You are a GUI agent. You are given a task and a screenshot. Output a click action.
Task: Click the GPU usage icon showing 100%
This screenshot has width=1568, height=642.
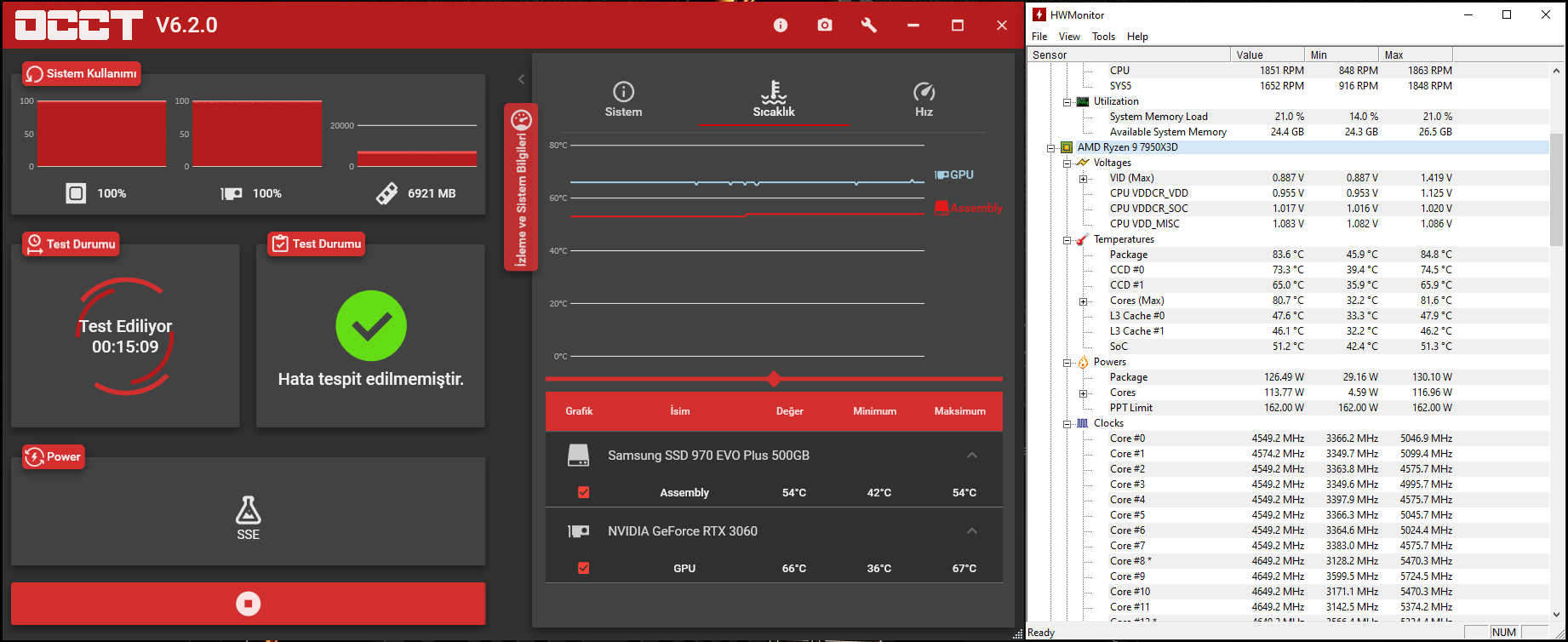click(232, 193)
